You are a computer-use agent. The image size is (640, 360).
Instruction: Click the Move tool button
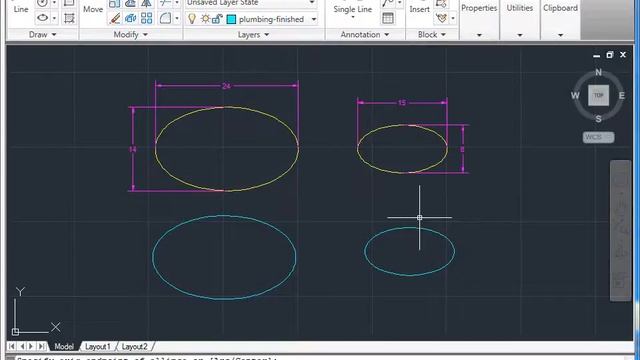[93, 9]
